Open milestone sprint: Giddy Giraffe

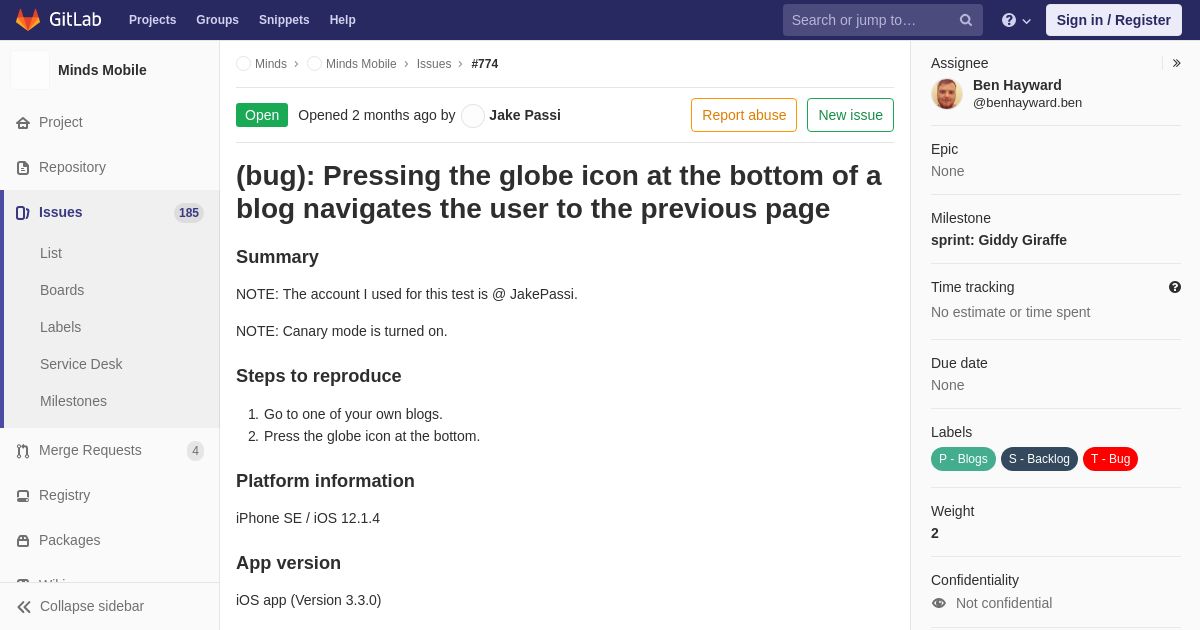point(999,240)
